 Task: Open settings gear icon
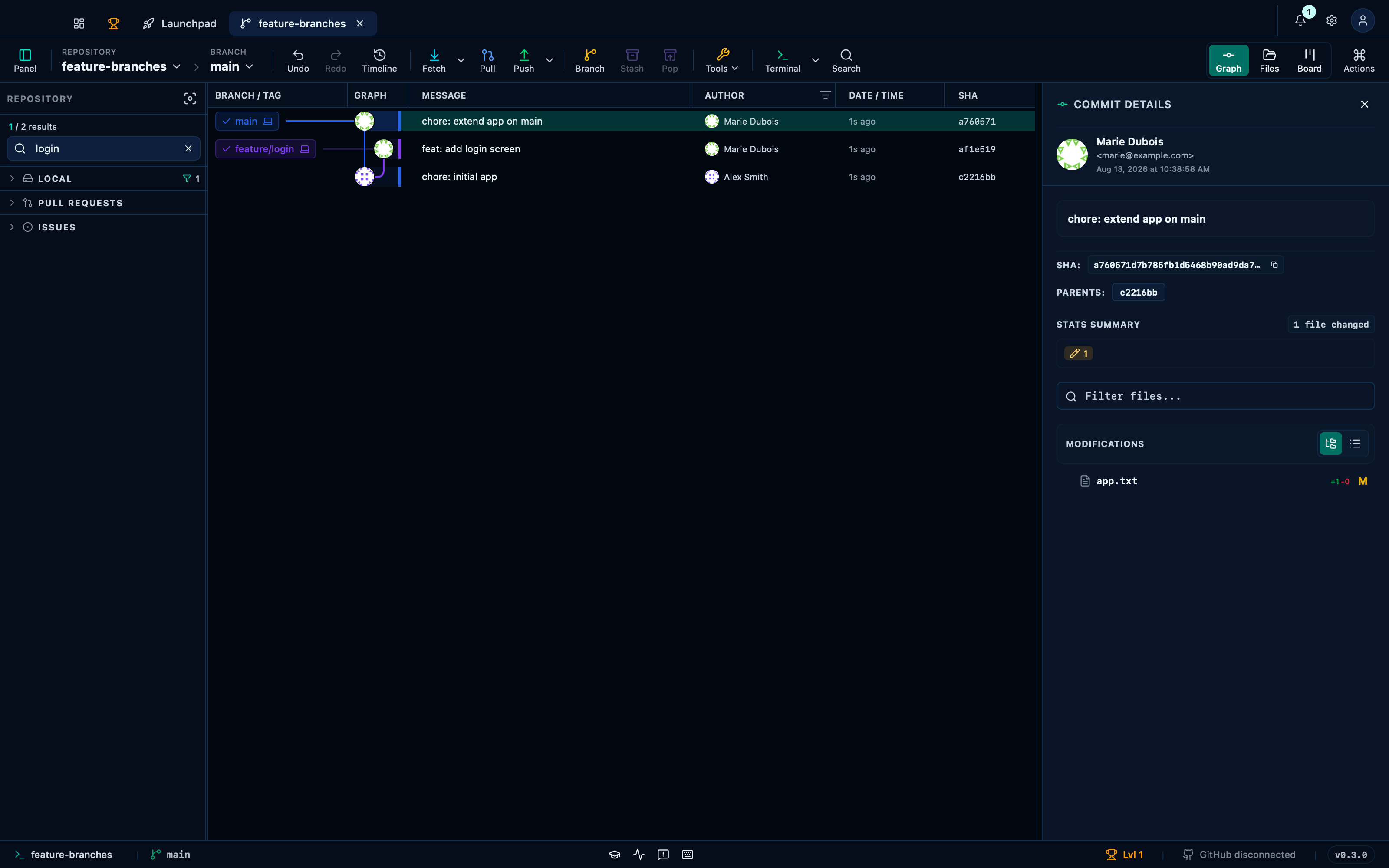[1332, 21]
